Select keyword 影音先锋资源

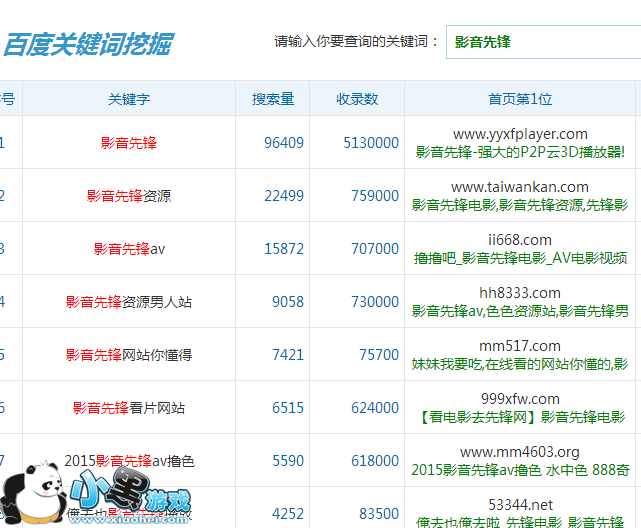point(129,196)
